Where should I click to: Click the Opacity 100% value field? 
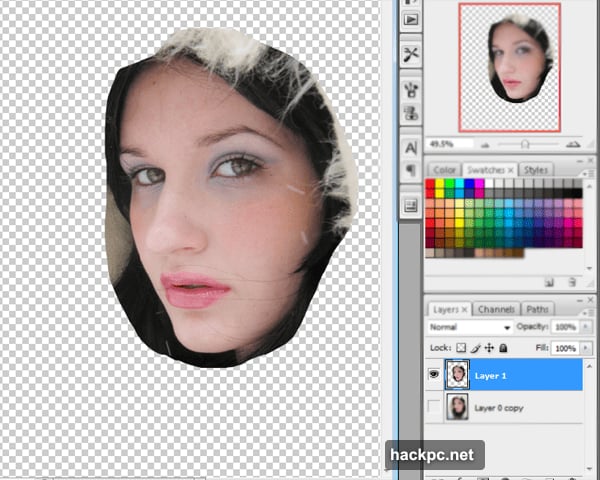point(566,327)
